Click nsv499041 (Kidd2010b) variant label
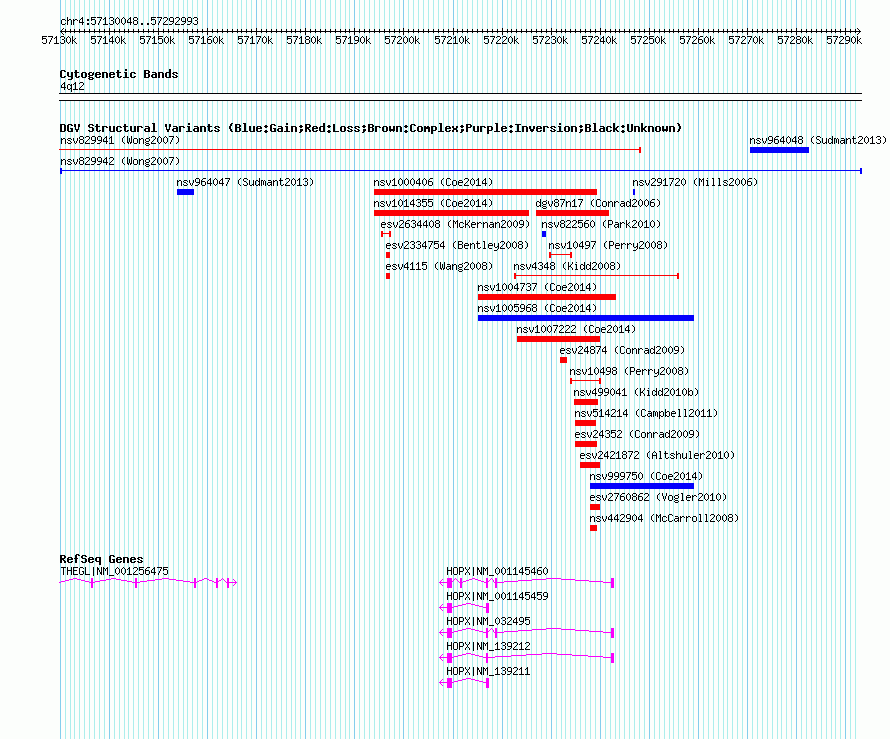Screen dimensions: 890x739 coord(636,392)
